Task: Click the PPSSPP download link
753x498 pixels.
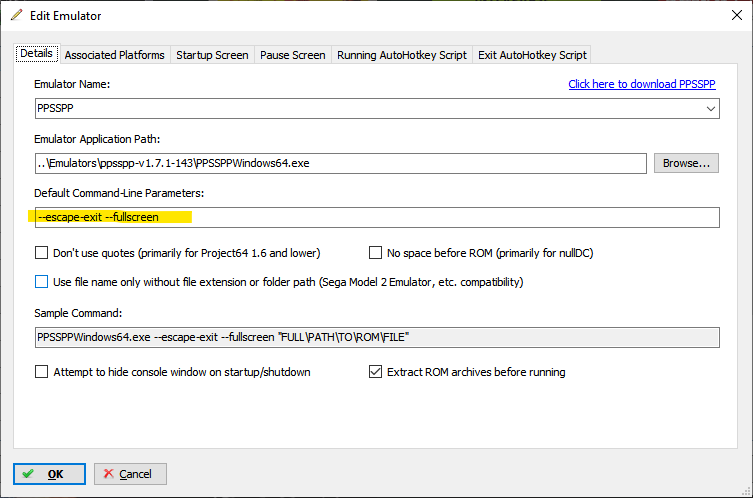Action: [643, 85]
